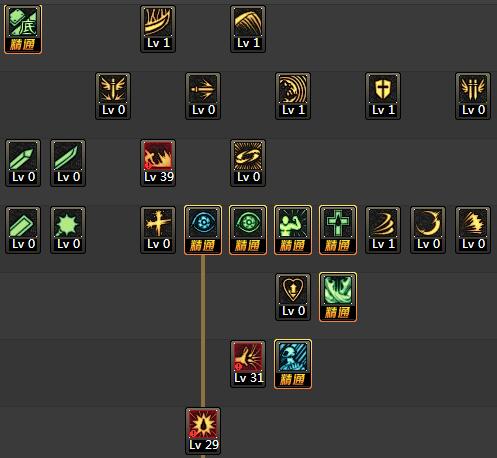Select the green spiky burst skill icon
The height and width of the screenshot is (458, 497).
[68, 230]
